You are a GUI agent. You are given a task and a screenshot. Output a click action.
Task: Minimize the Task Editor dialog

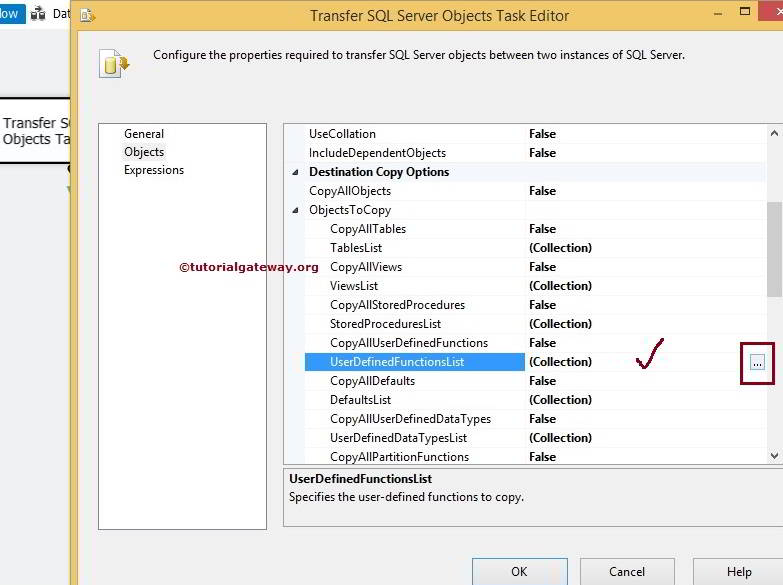click(718, 13)
